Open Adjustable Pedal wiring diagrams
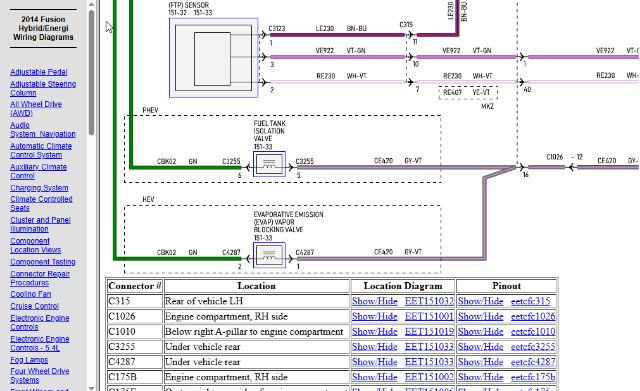Viewport: 640px width, 391px height. tap(39, 72)
